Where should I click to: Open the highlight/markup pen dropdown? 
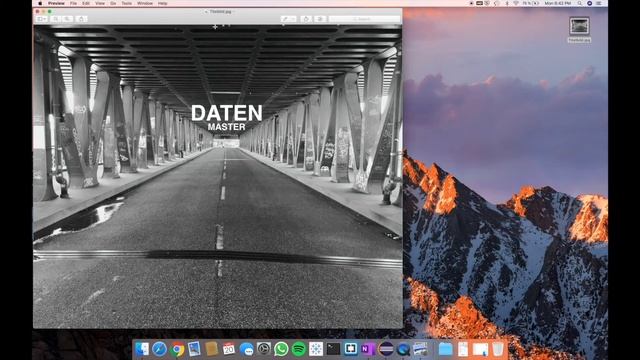[x=288, y=19]
